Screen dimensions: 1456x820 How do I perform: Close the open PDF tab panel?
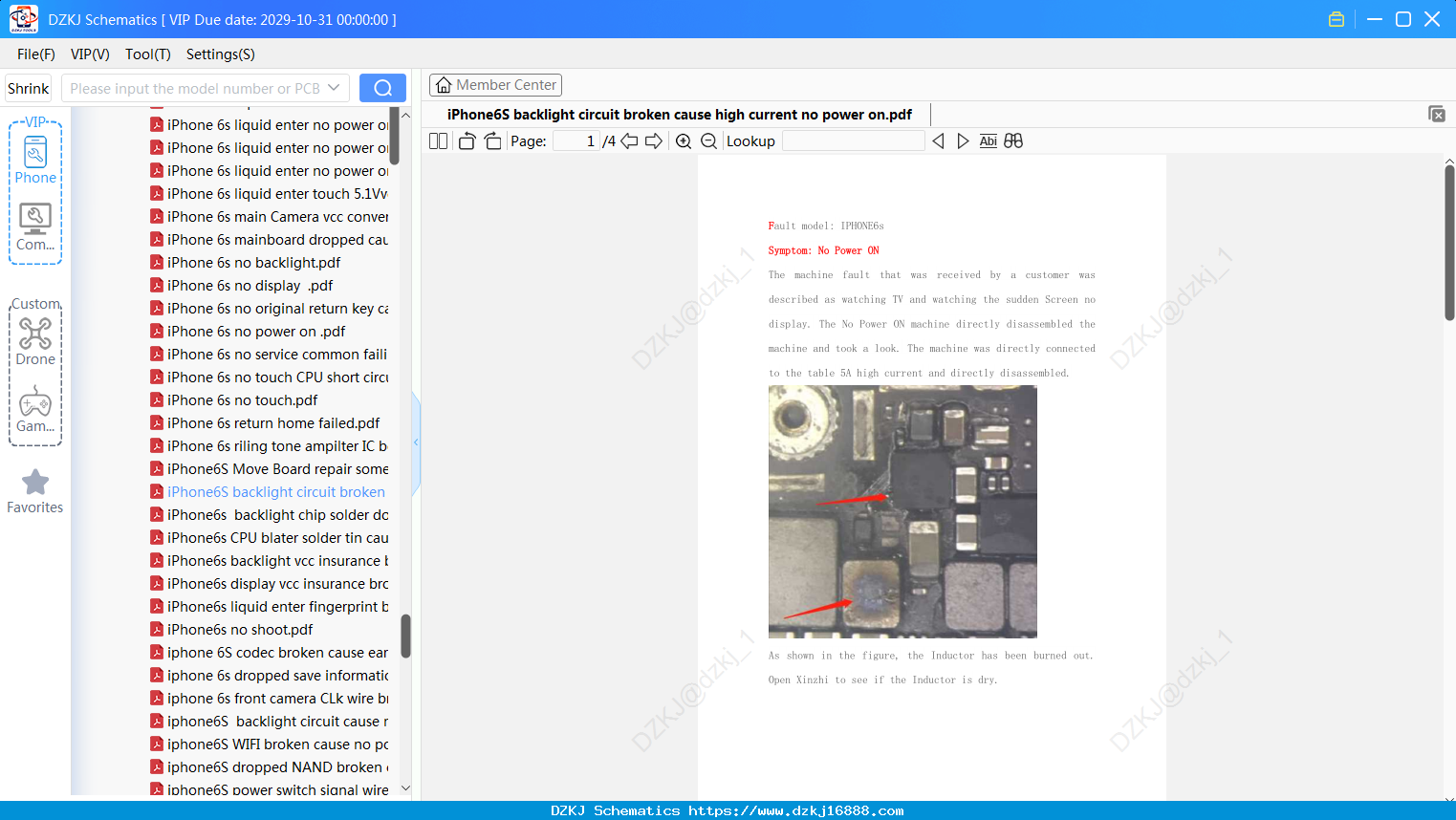click(x=1436, y=114)
